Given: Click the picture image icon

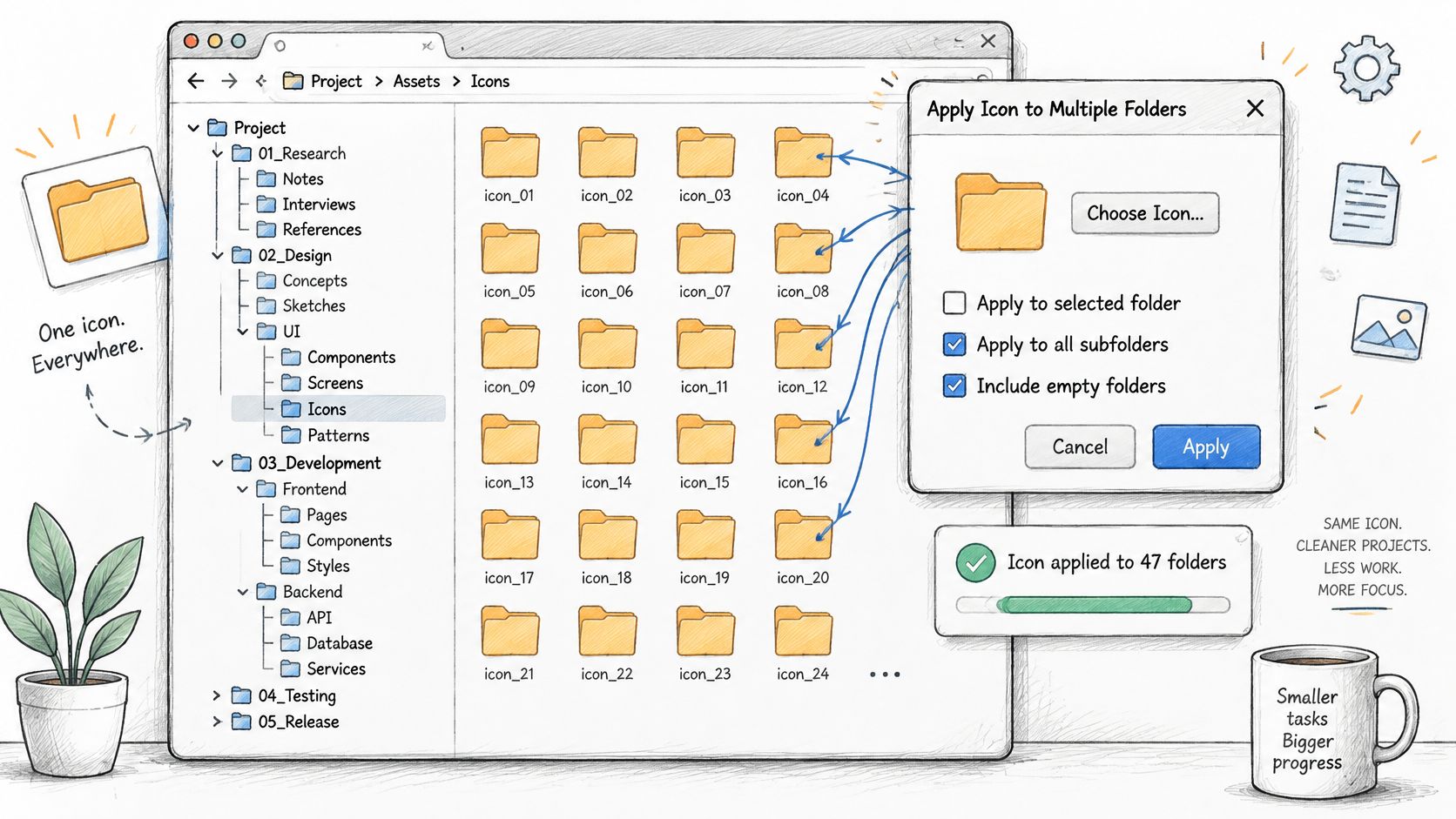Looking at the screenshot, I should point(1389,327).
